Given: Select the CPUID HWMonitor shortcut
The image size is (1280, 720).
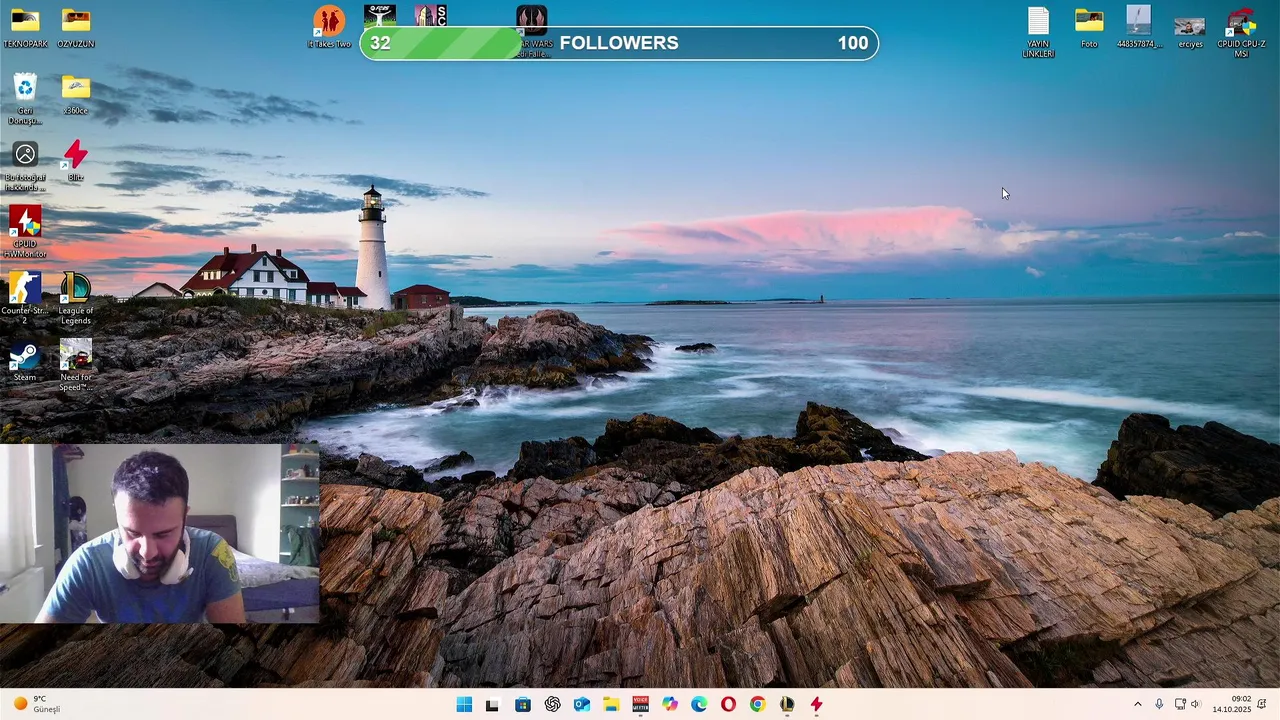Looking at the screenshot, I should tap(25, 232).
